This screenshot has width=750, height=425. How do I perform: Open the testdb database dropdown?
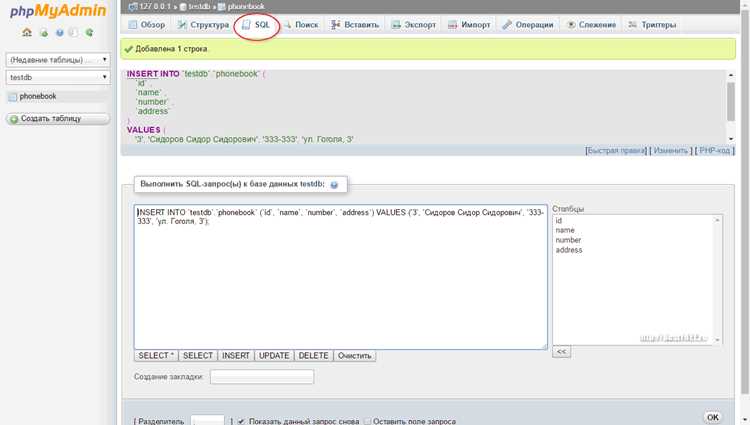[x=58, y=77]
